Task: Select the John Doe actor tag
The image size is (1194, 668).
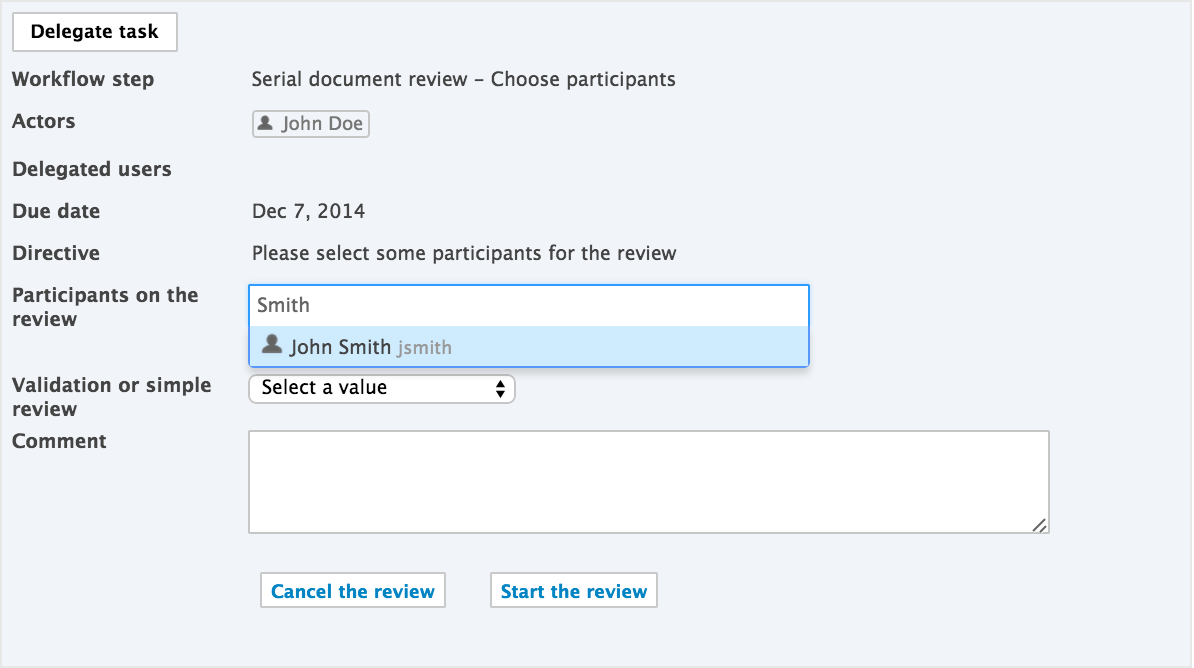Action: 311,123
